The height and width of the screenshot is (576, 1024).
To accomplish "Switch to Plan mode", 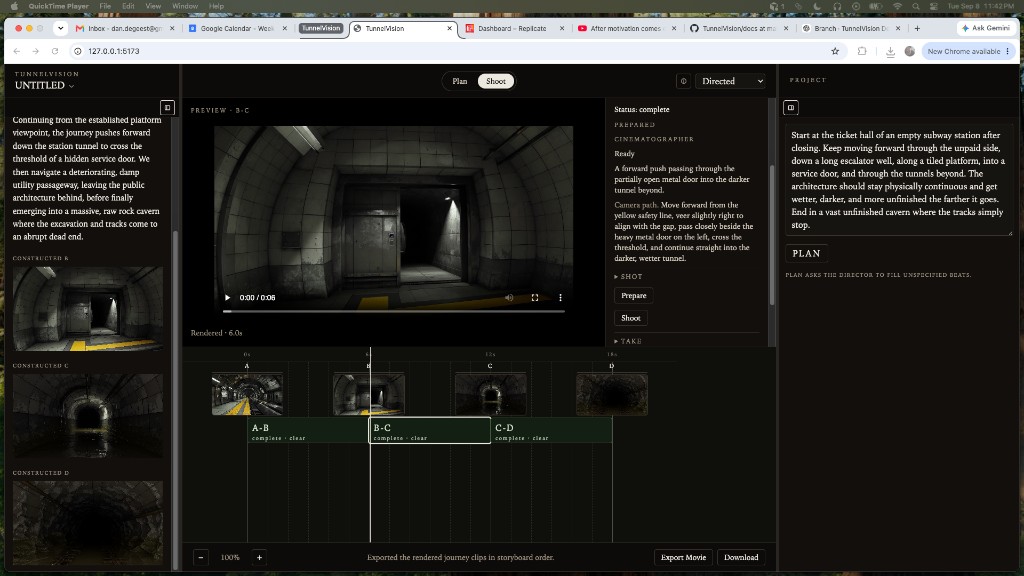I will (x=460, y=81).
